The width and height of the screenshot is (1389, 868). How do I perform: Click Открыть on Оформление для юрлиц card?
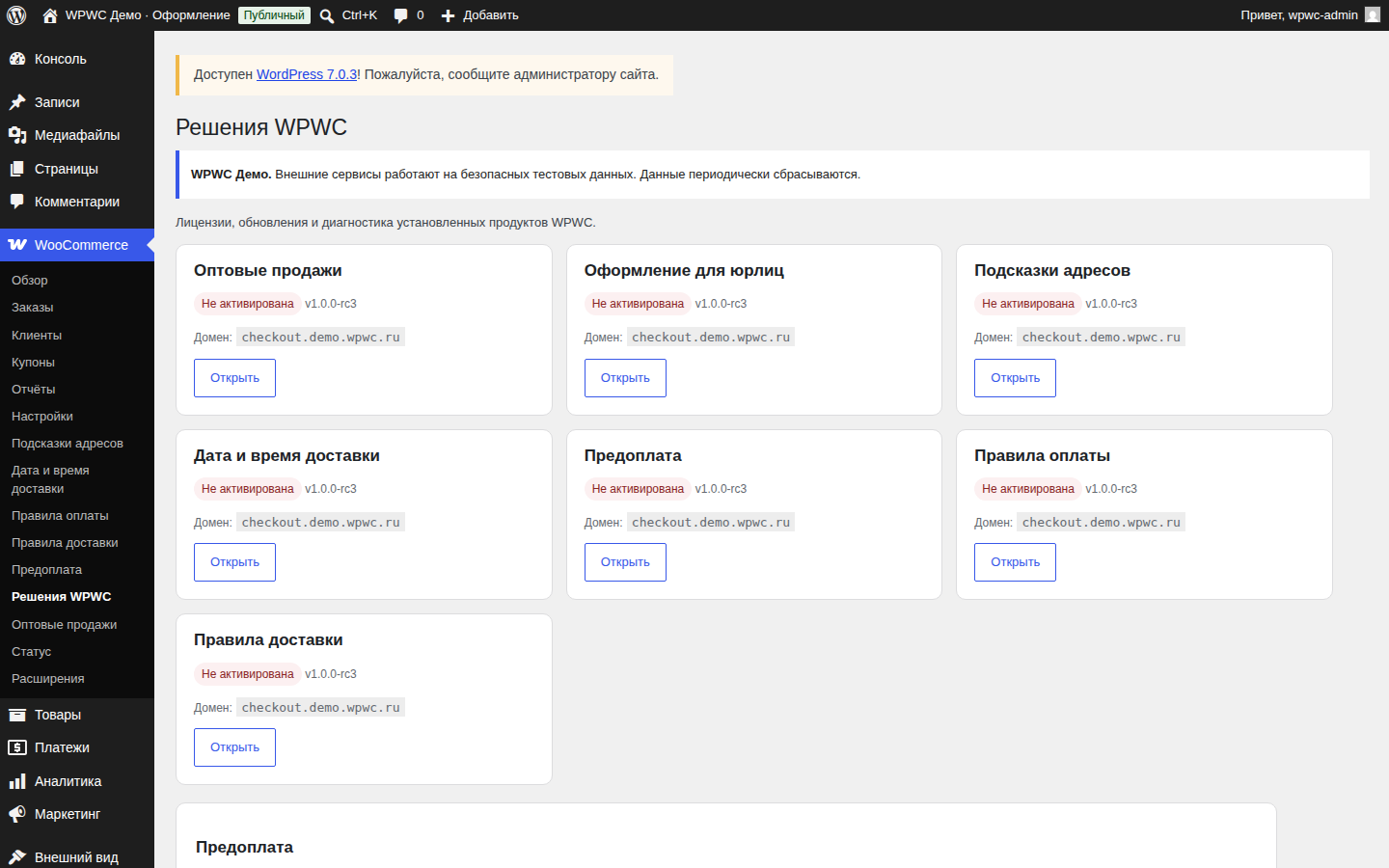pyautogui.click(x=625, y=378)
